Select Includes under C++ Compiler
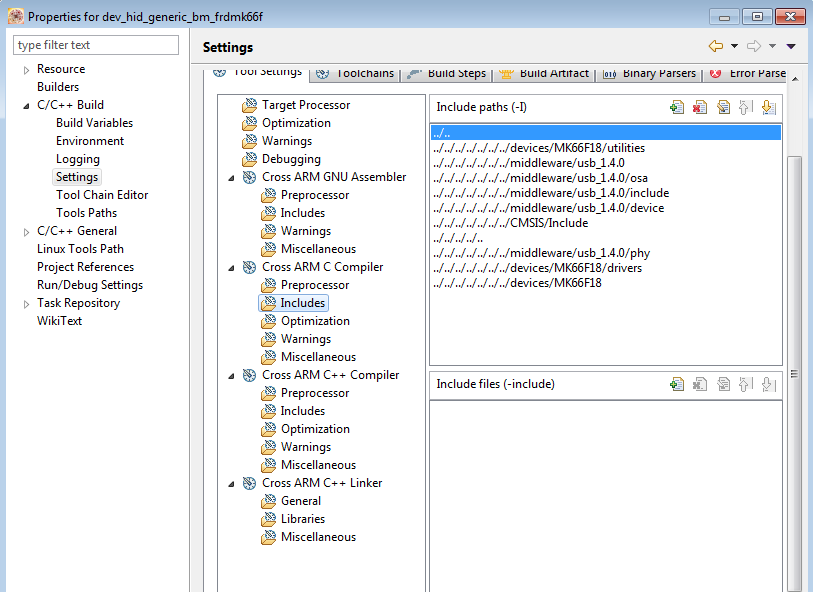Screen dimensions: 813x592 pos(303,411)
